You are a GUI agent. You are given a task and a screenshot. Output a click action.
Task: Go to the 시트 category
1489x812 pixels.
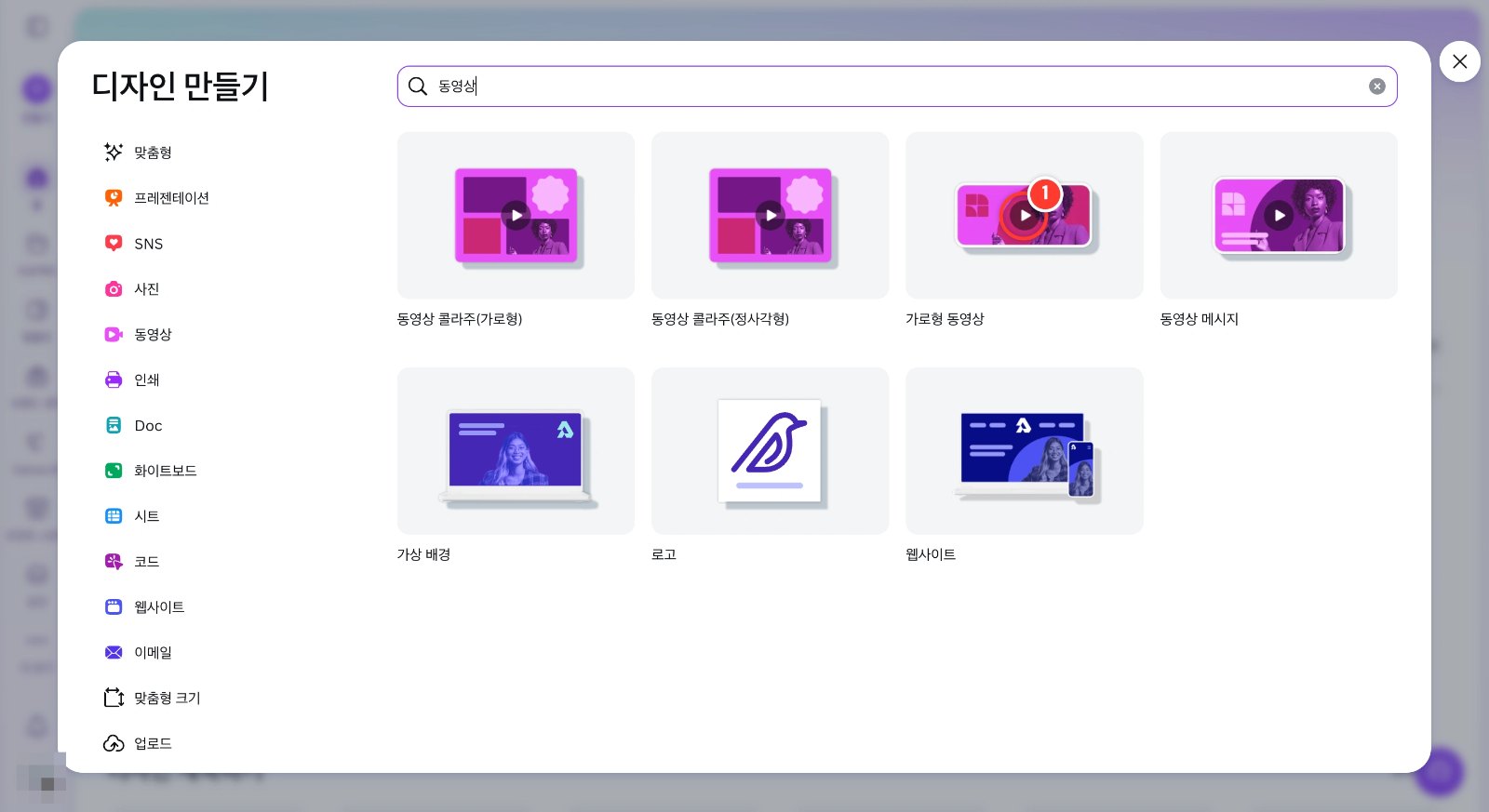(x=146, y=516)
